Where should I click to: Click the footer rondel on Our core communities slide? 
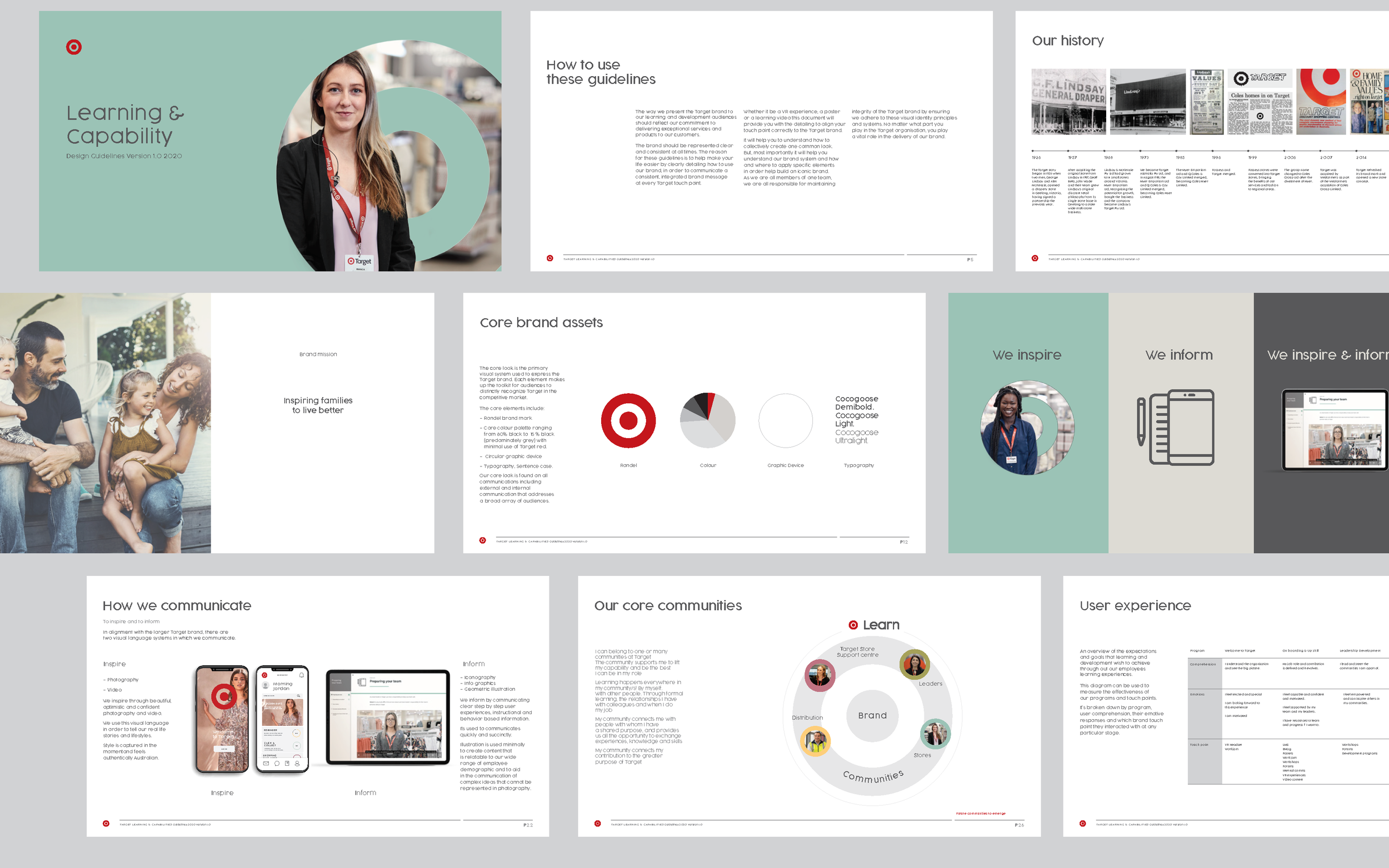(597, 823)
